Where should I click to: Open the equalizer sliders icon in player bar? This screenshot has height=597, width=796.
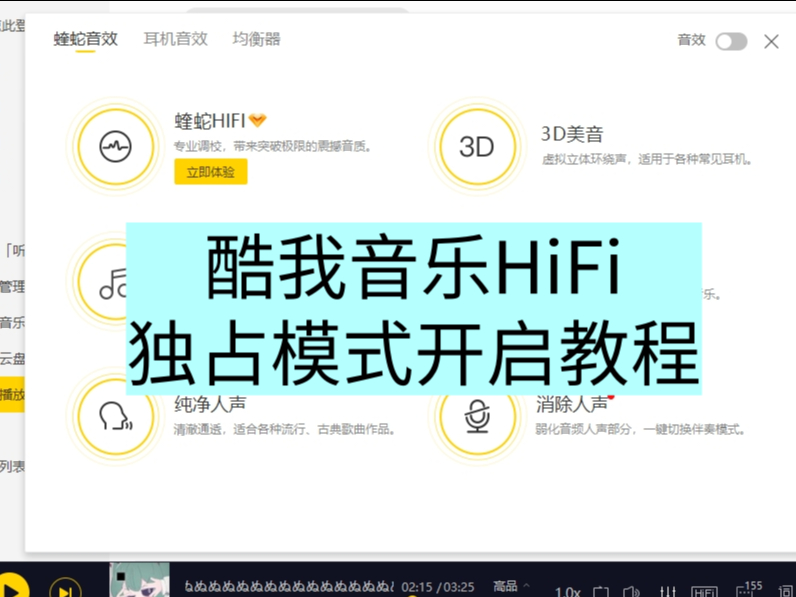click(668, 591)
